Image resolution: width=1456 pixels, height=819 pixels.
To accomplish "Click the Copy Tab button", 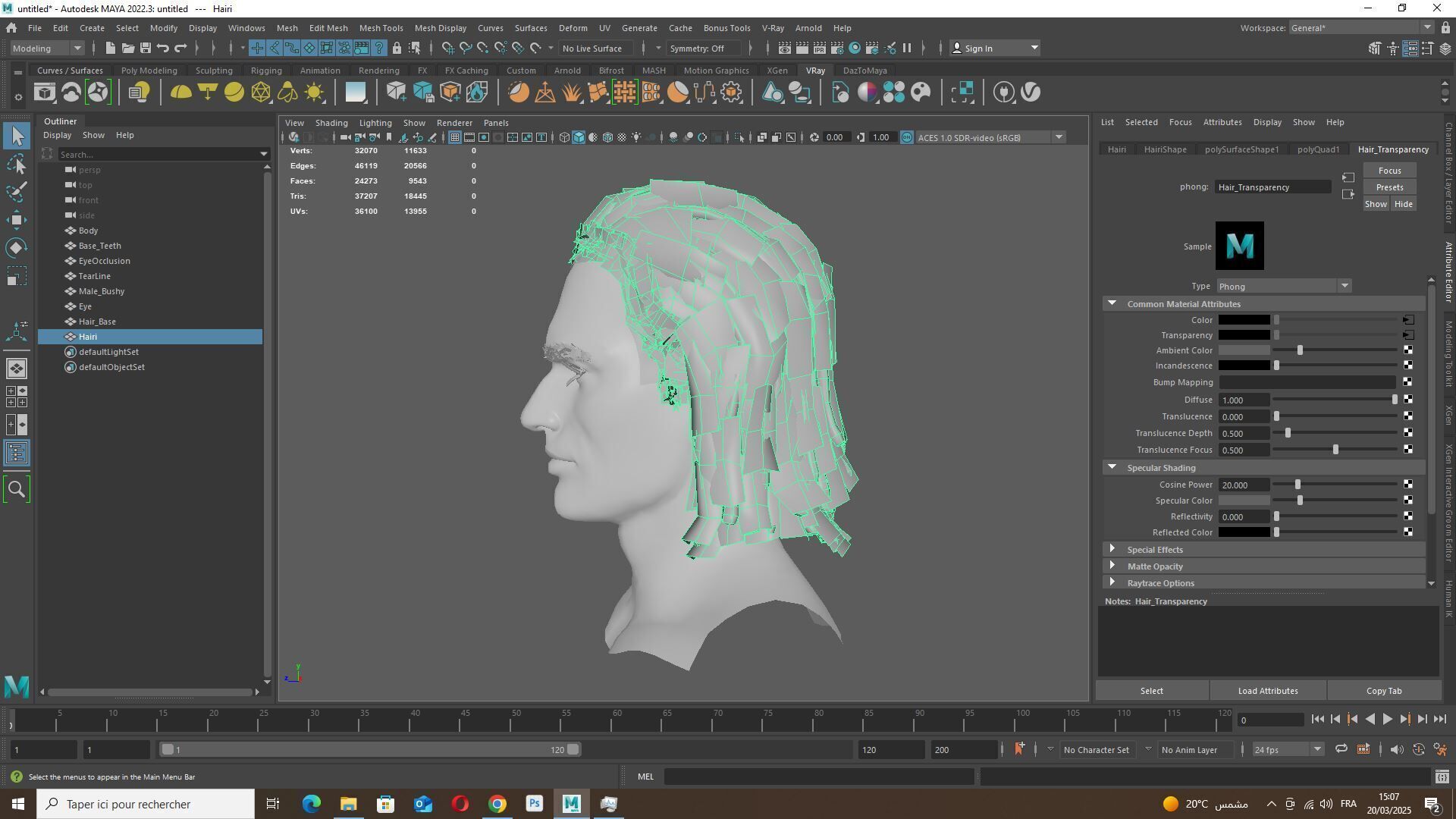I will pos(1383,691).
